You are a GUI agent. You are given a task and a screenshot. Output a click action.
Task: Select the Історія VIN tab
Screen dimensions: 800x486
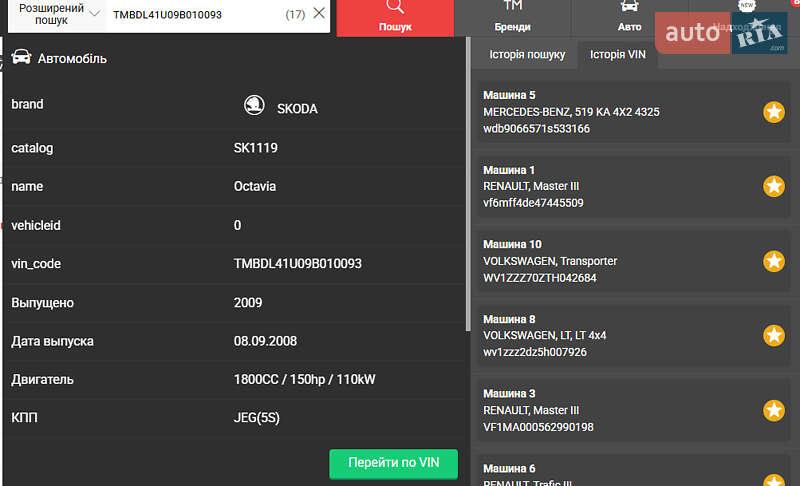tap(618, 55)
